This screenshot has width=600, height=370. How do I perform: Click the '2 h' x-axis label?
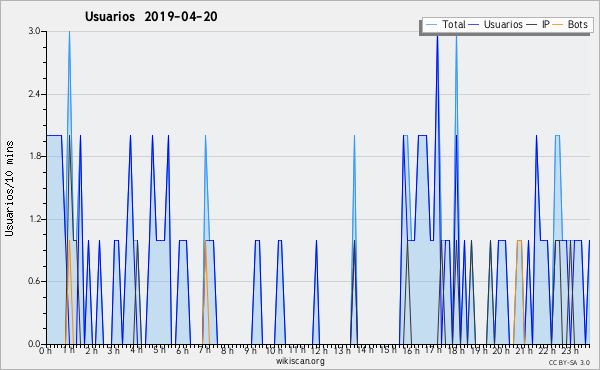pos(91,350)
